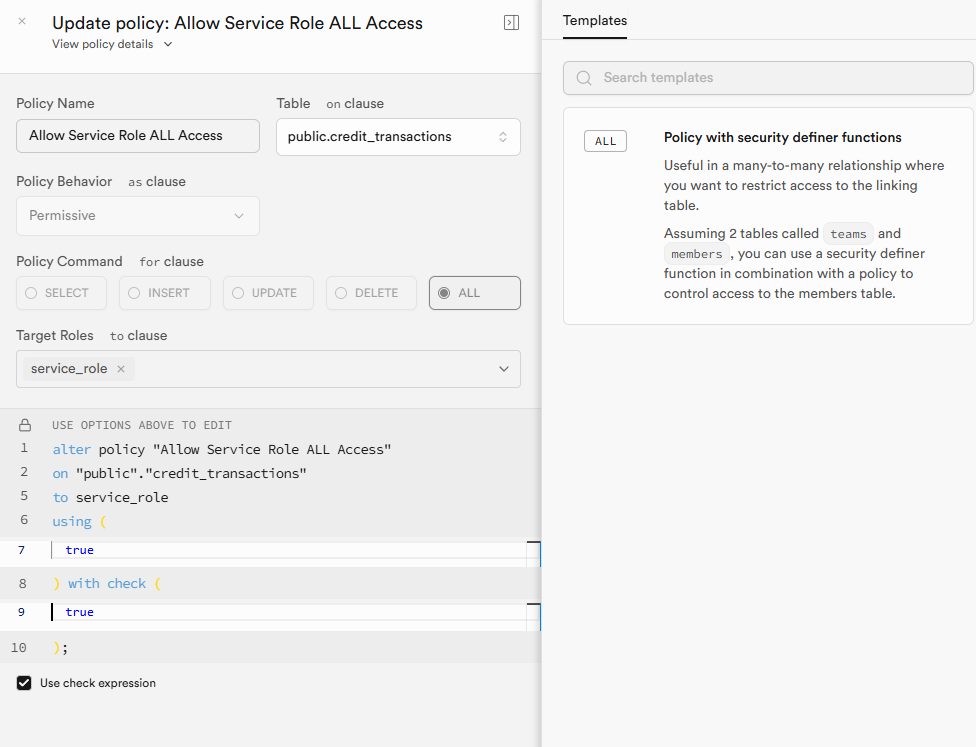Image resolution: width=976 pixels, height=747 pixels.
Task: Remove service_role tag with x icon
Action: pyautogui.click(x=121, y=369)
